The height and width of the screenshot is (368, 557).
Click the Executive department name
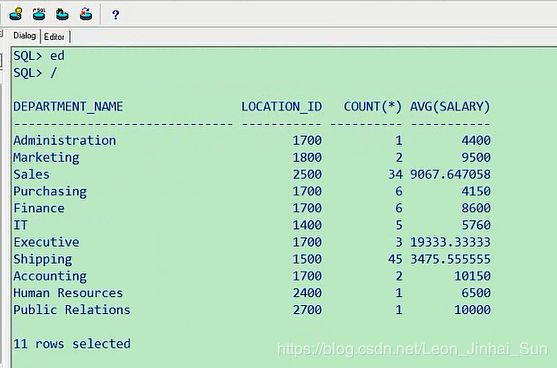[46, 242]
